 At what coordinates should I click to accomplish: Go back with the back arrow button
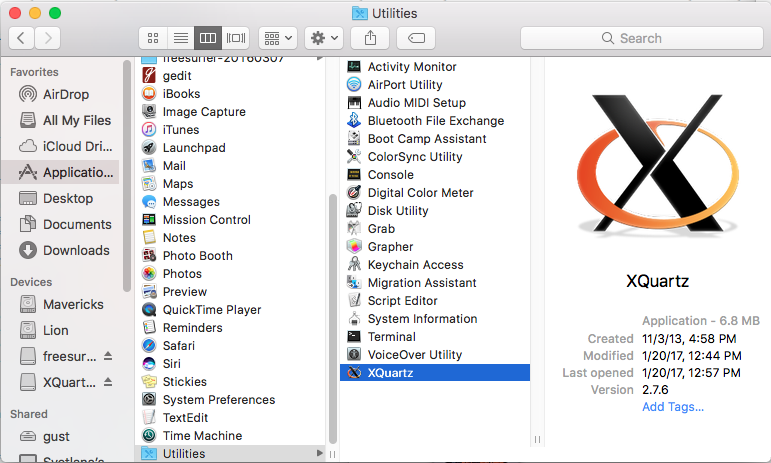point(22,38)
